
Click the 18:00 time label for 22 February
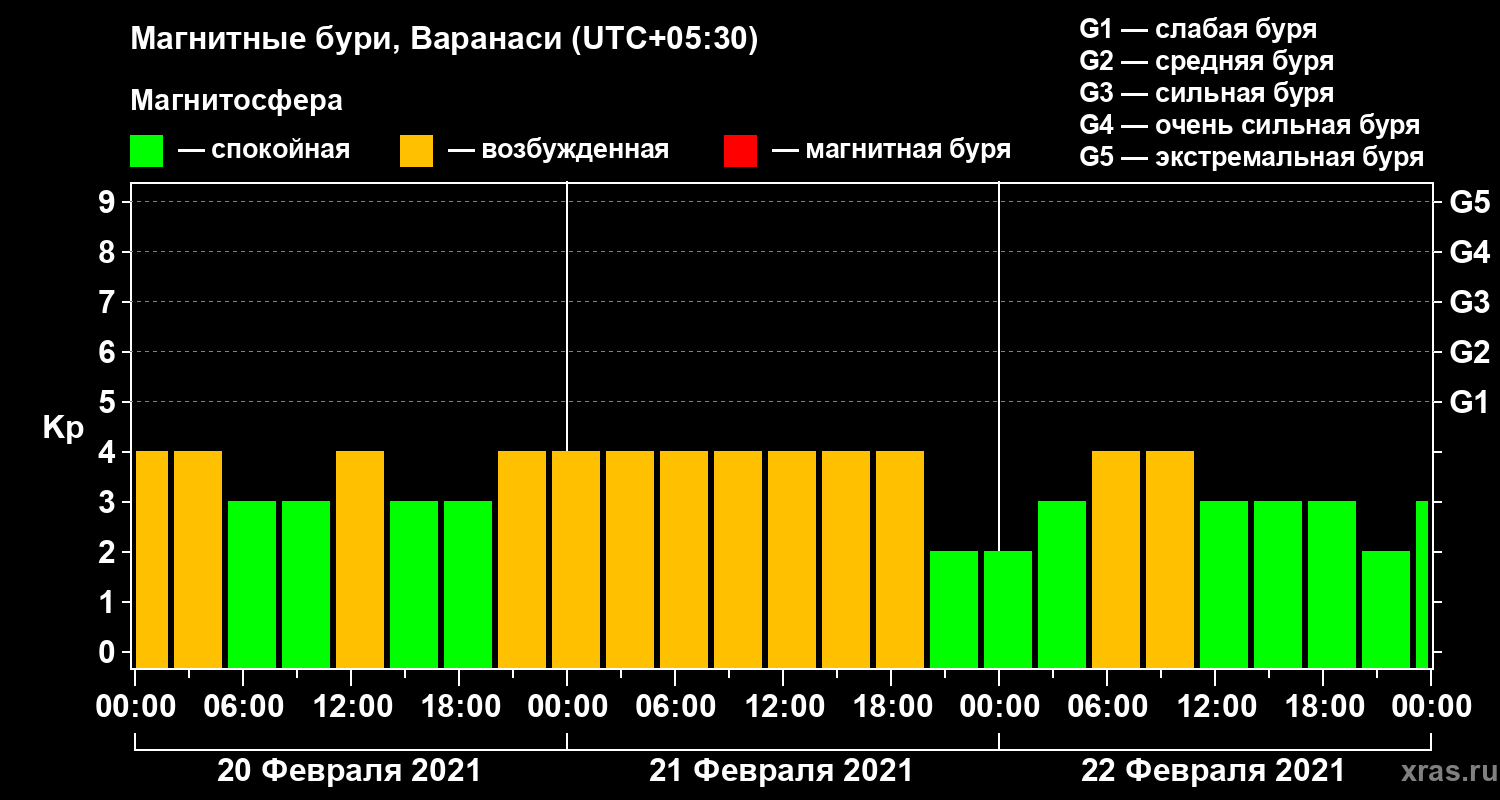(x=1323, y=706)
